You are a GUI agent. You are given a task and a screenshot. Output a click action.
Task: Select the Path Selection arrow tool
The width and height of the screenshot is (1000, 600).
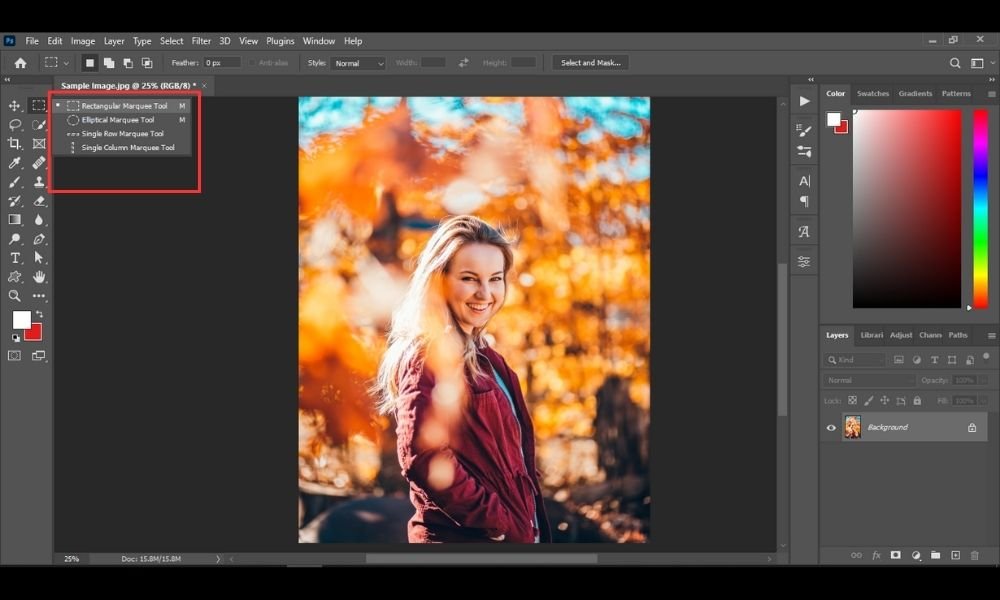click(x=39, y=258)
